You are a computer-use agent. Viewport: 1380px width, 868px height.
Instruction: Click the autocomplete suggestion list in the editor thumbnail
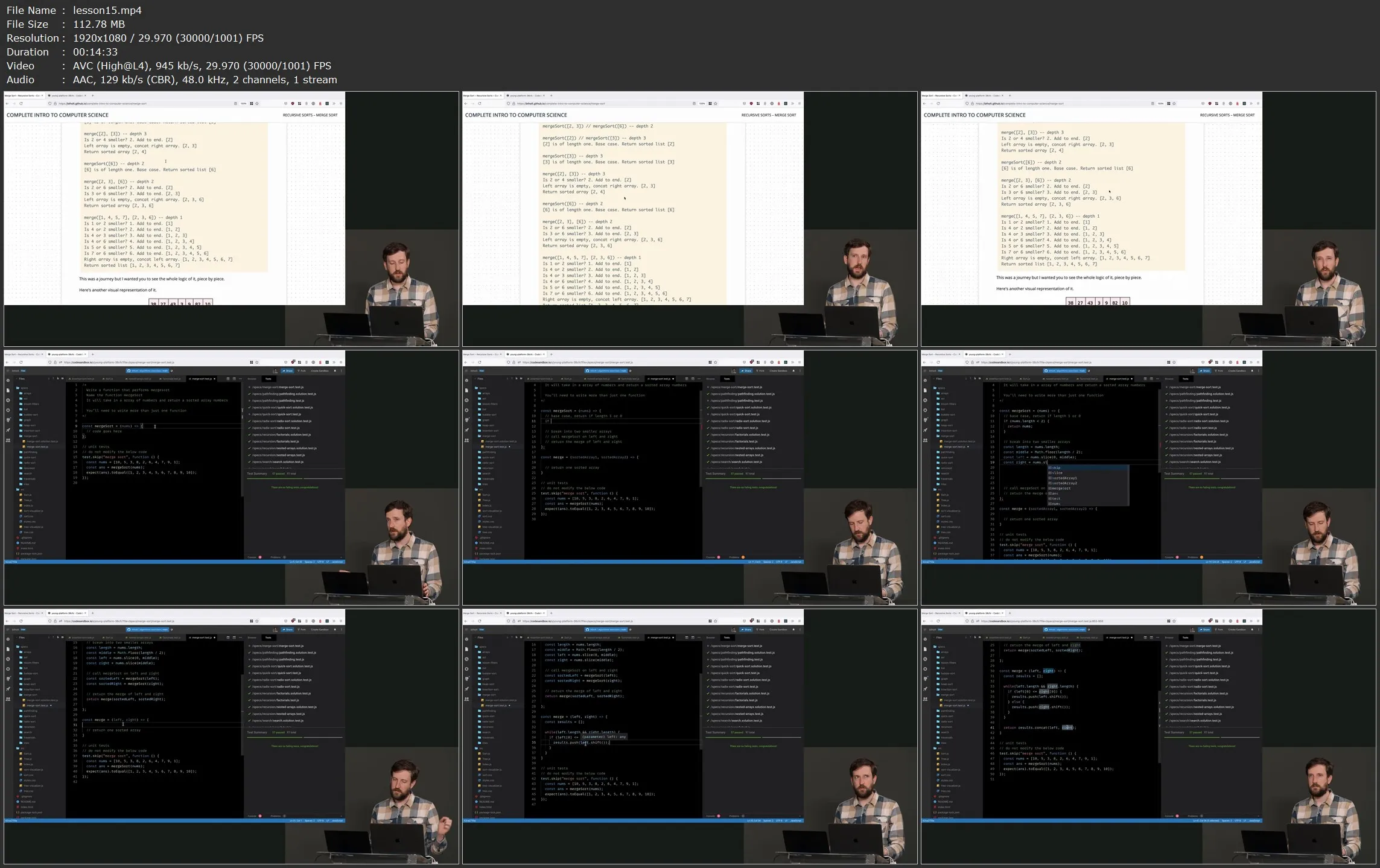1087,486
